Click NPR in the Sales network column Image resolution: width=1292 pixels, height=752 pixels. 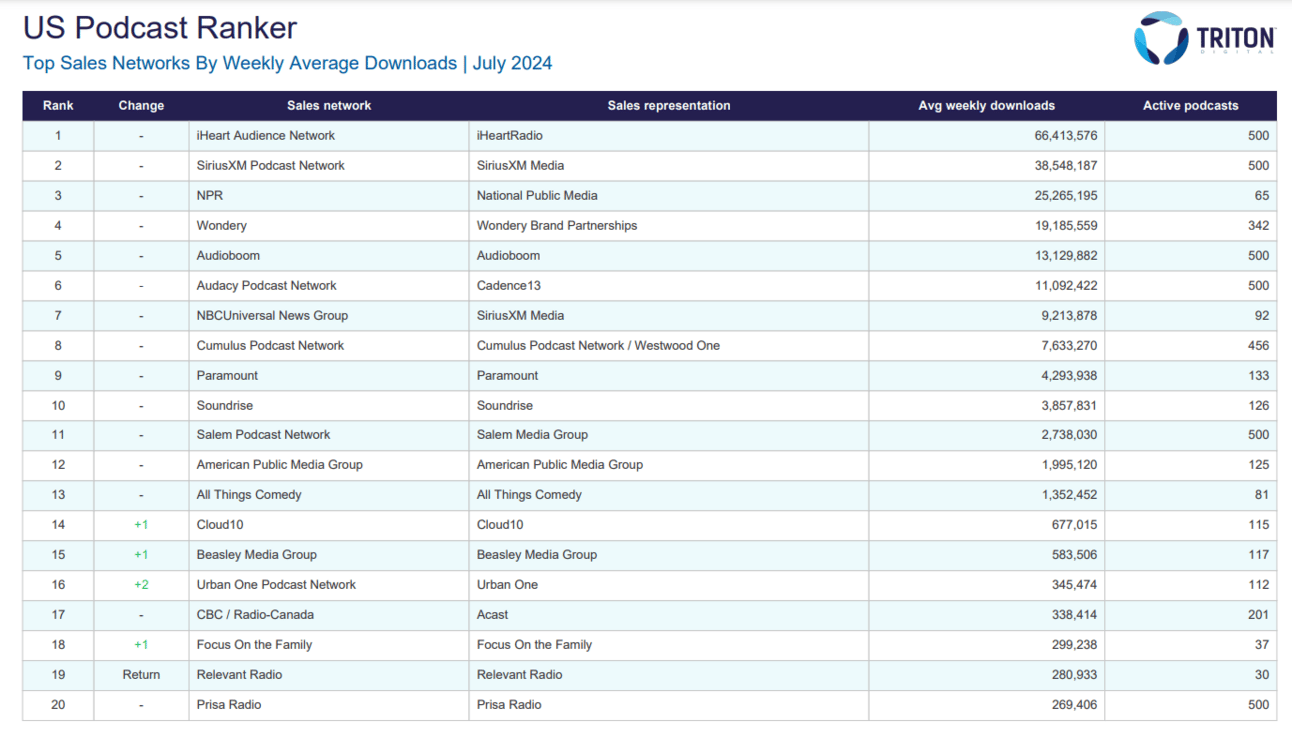(x=210, y=196)
